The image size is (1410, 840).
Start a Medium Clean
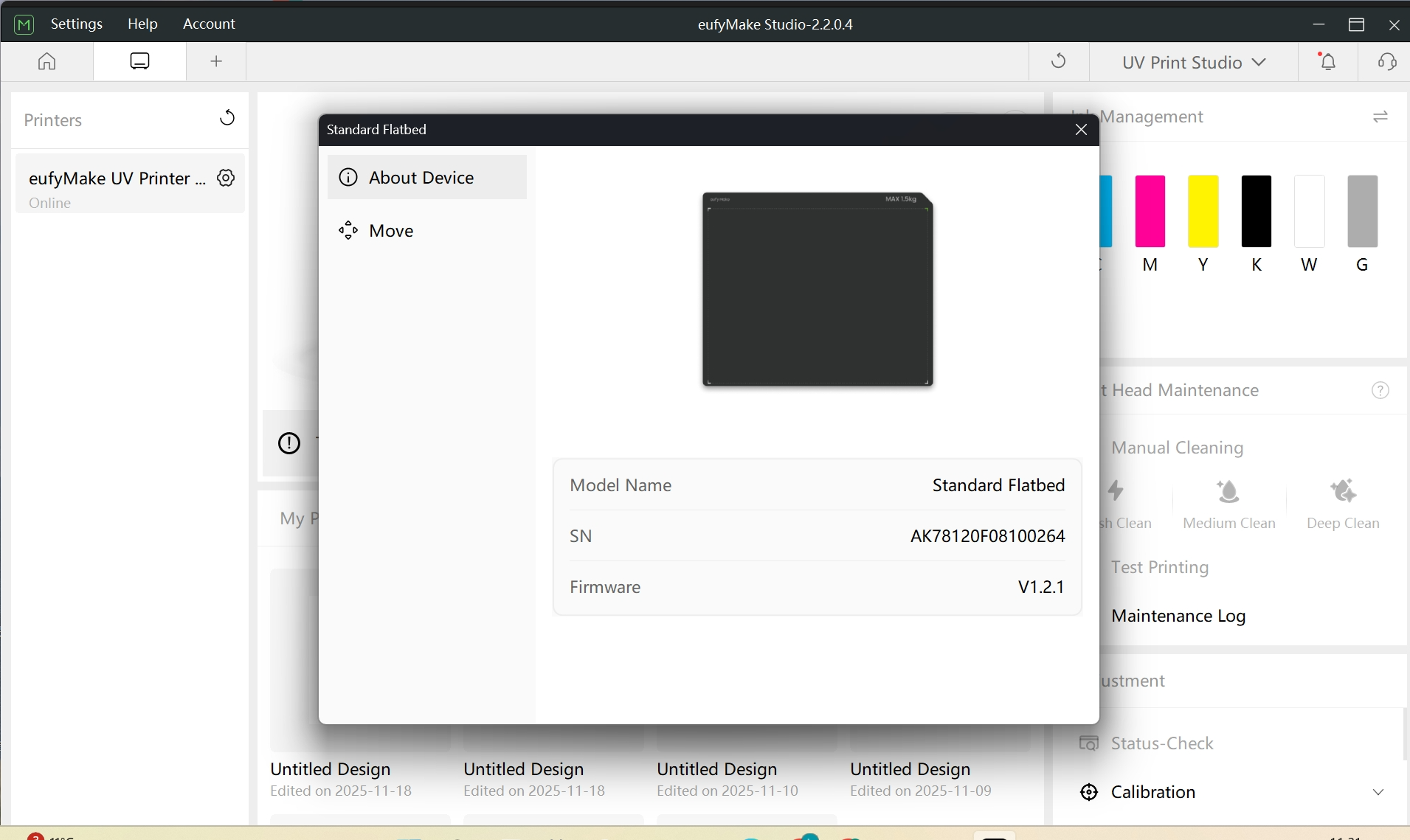tap(1228, 504)
